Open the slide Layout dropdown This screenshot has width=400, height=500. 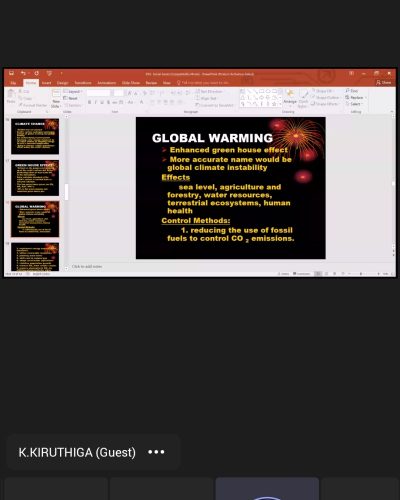[73, 92]
